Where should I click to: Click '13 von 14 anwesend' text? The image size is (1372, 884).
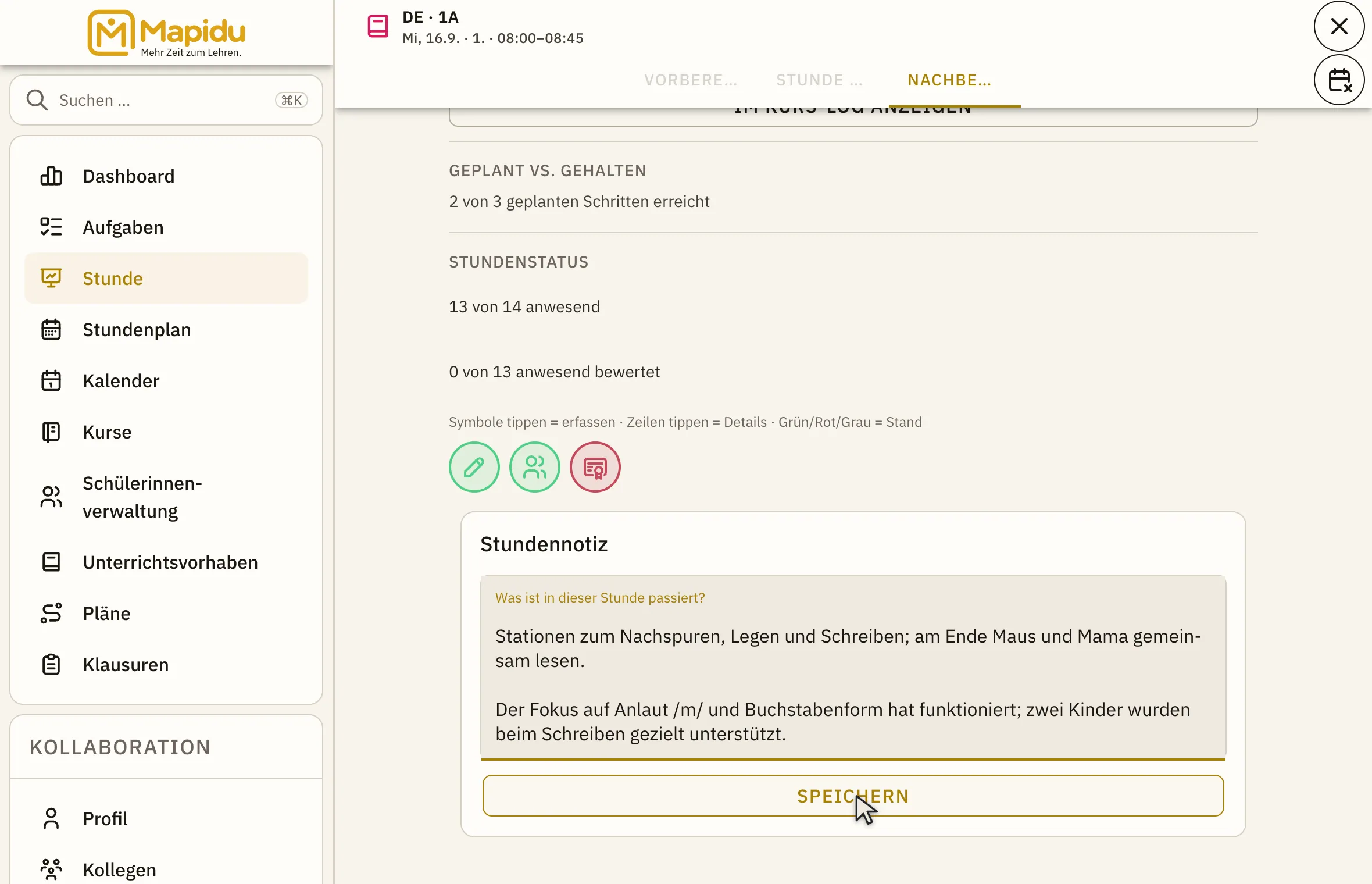click(x=524, y=306)
